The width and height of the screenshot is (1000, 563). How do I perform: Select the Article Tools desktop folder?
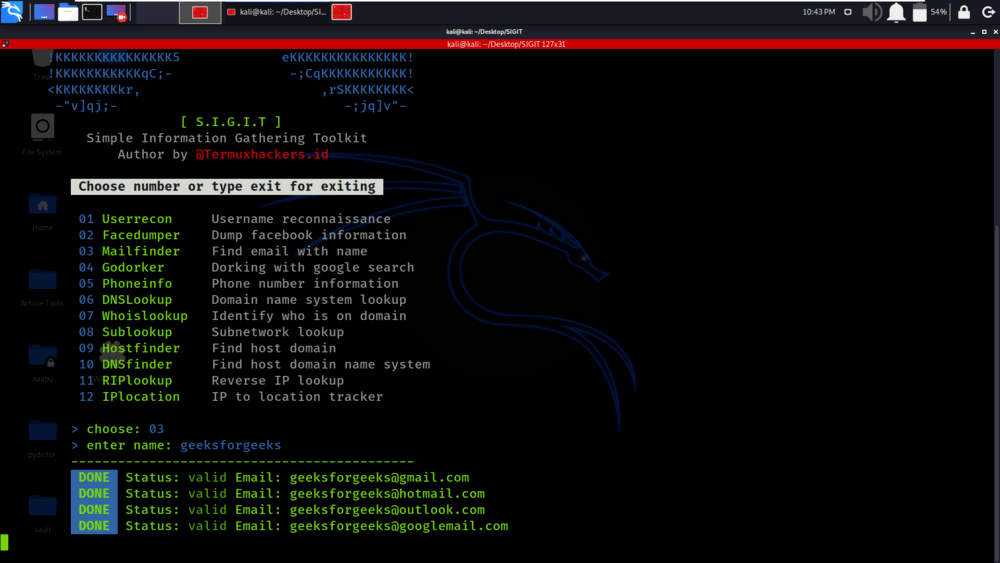click(42, 287)
